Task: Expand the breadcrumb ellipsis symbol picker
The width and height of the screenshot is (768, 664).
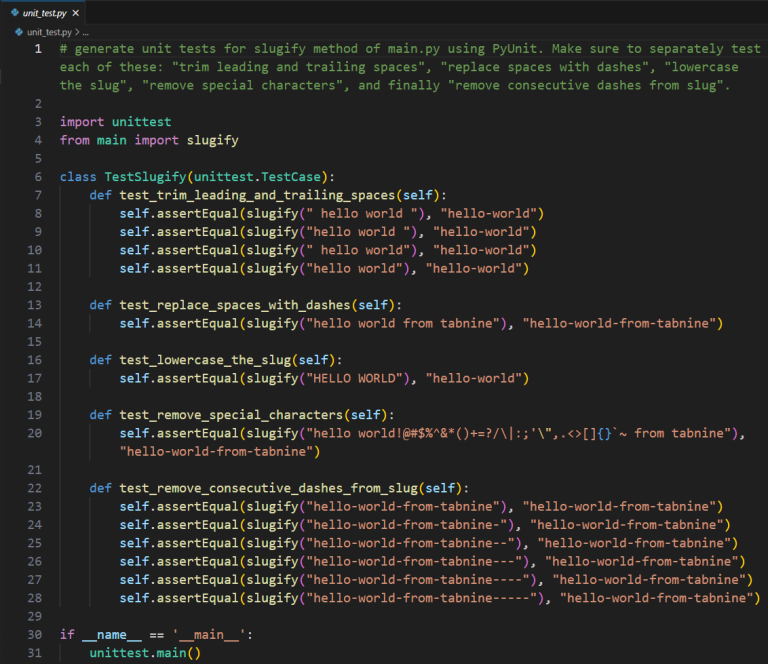Action: click(x=87, y=32)
